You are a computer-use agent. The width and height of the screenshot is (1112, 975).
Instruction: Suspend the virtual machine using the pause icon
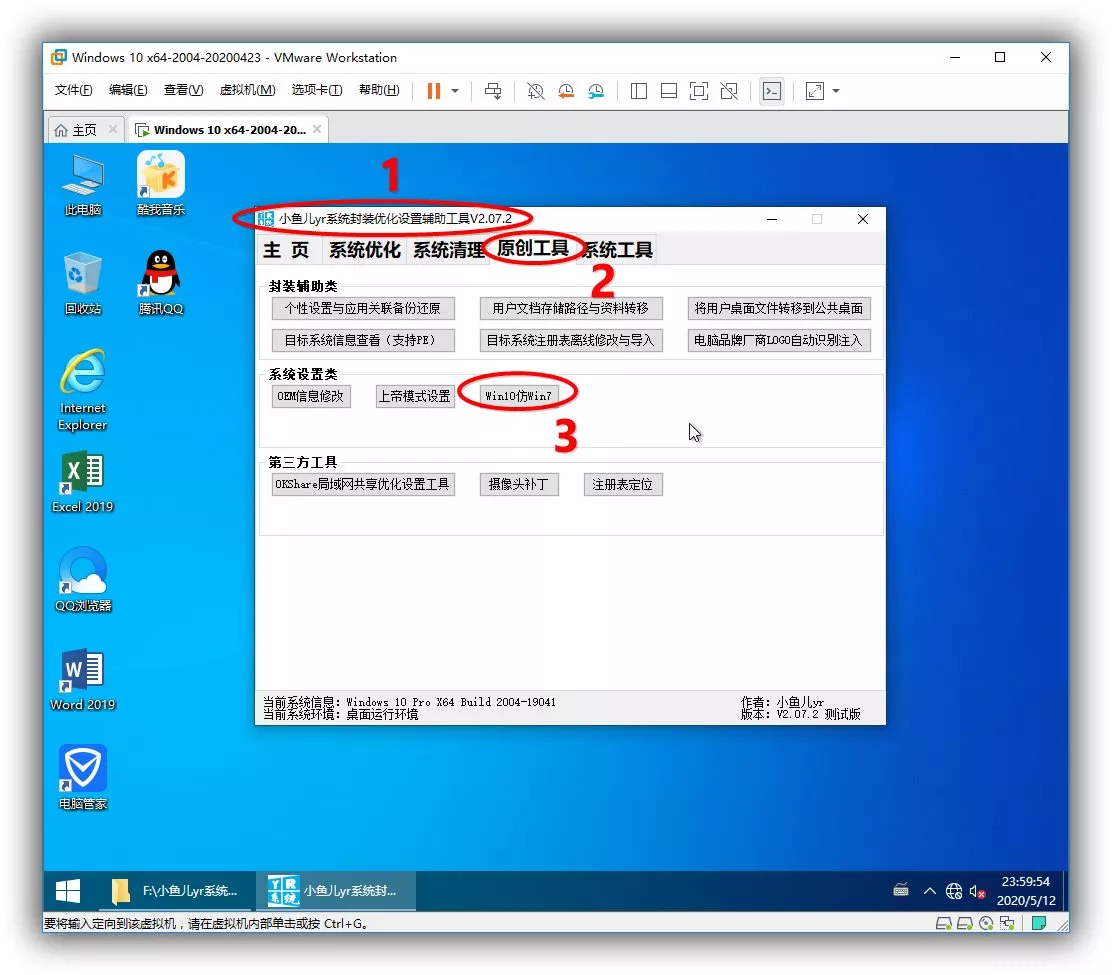(433, 91)
